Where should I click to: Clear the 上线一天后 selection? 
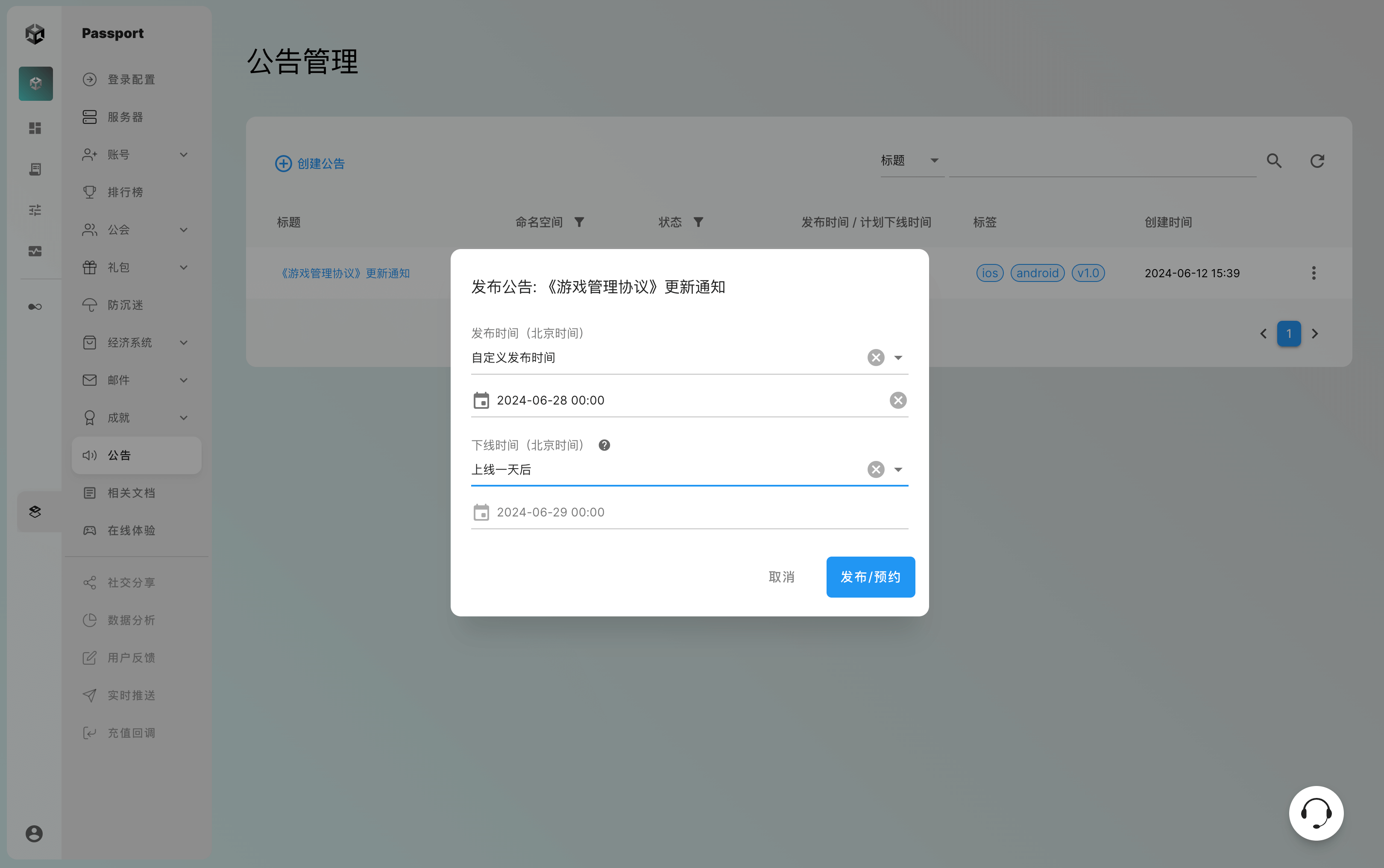tap(875, 469)
